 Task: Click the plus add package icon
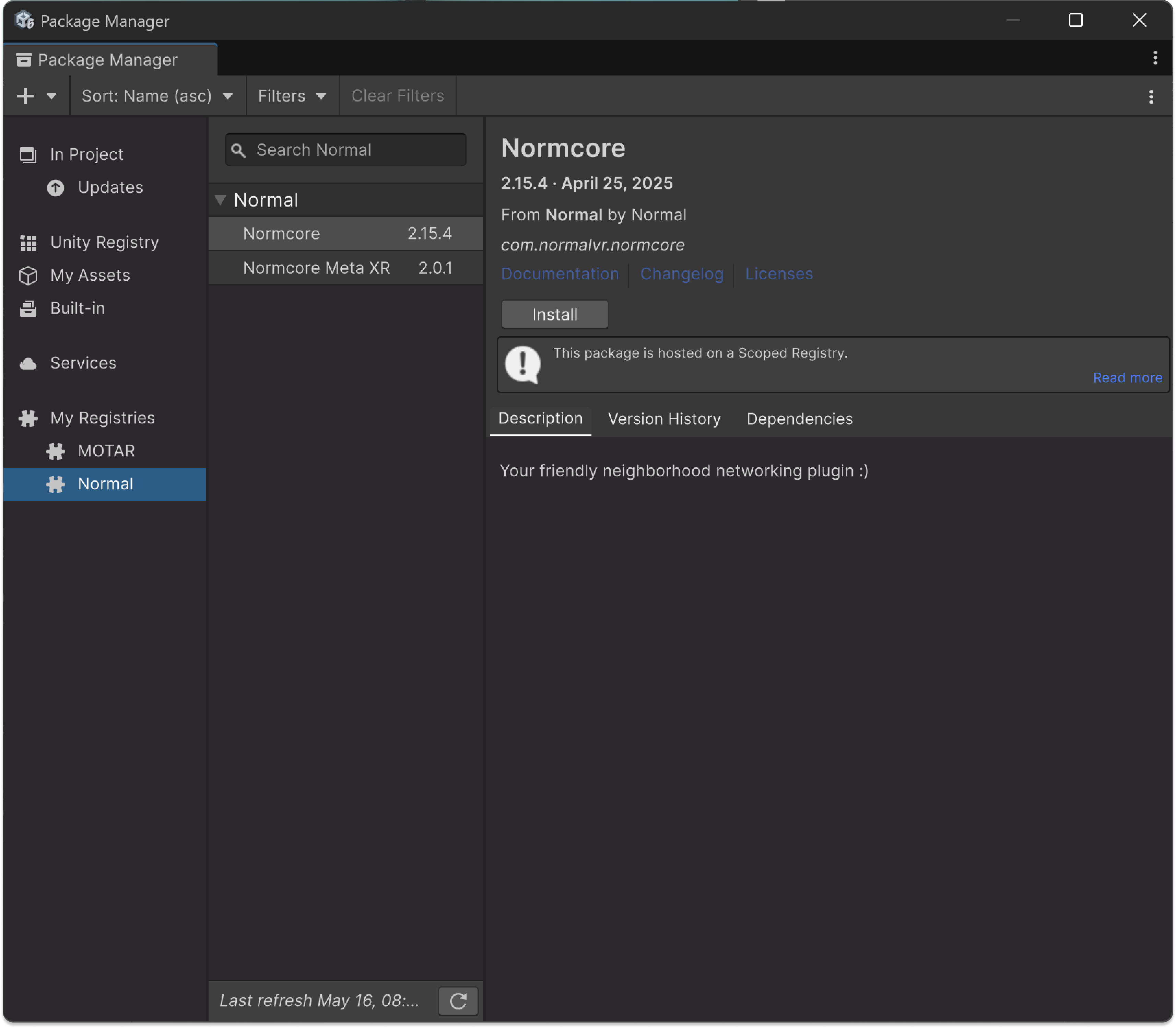pos(25,96)
